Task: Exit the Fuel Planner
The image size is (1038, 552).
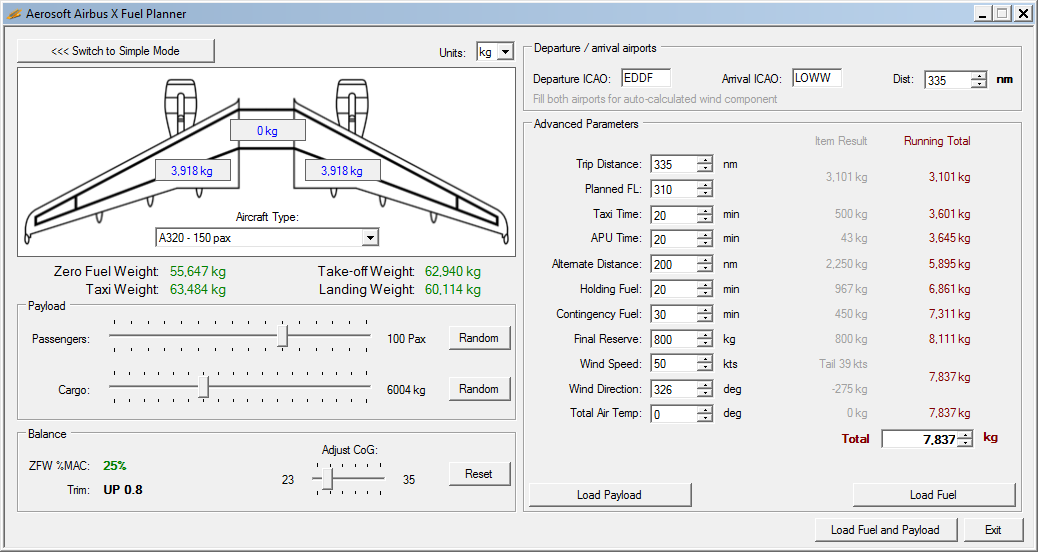Action: click(993, 529)
